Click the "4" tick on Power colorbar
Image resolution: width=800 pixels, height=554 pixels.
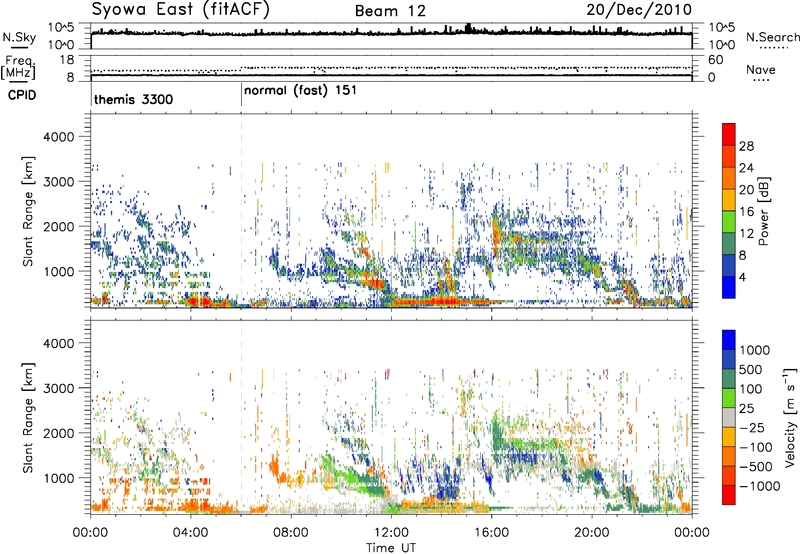742,277
